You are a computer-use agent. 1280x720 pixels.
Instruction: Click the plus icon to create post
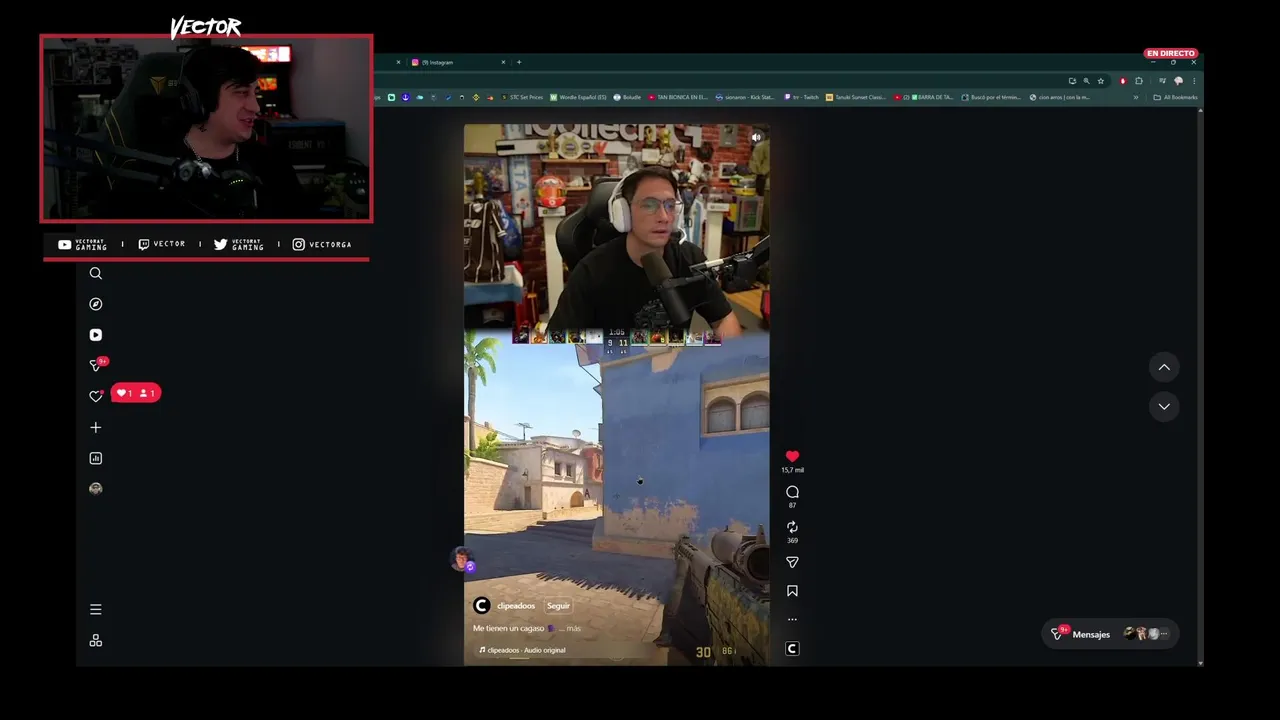[x=96, y=427]
